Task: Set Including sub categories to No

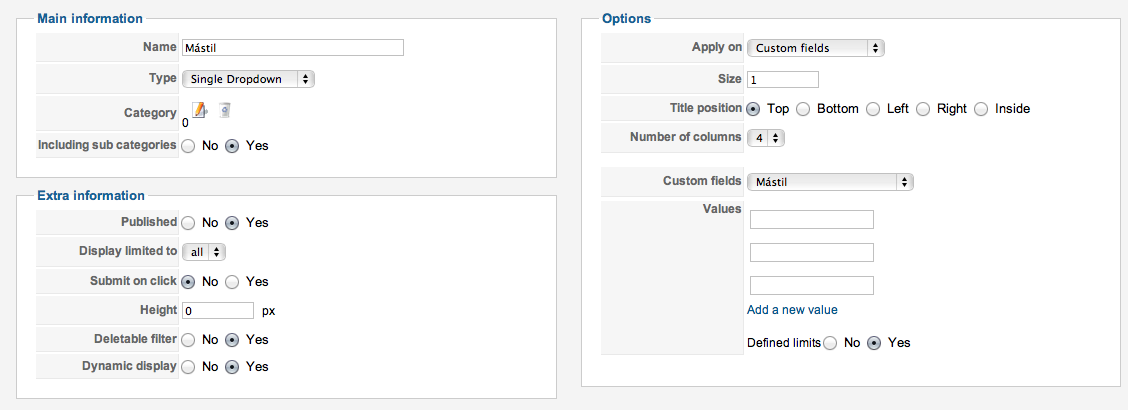Action: [x=189, y=146]
